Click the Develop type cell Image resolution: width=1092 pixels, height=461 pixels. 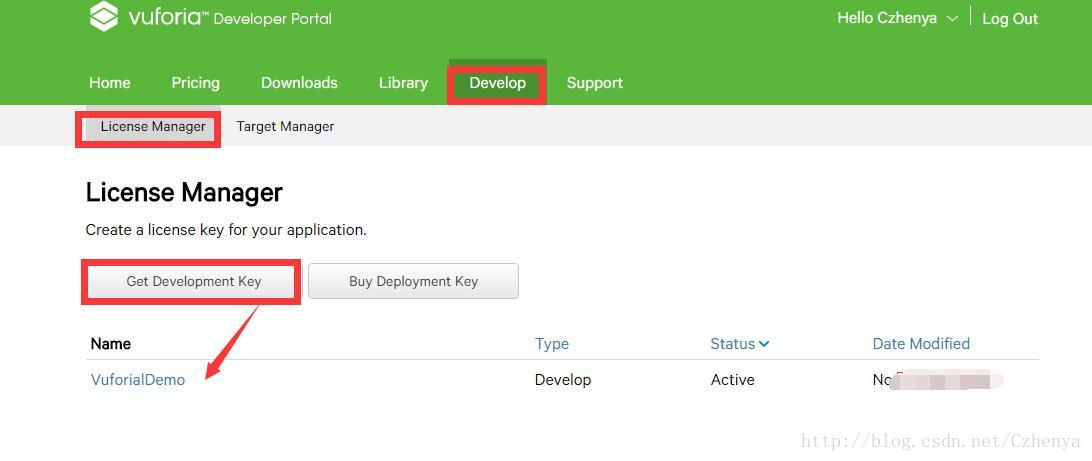(563, 380)
